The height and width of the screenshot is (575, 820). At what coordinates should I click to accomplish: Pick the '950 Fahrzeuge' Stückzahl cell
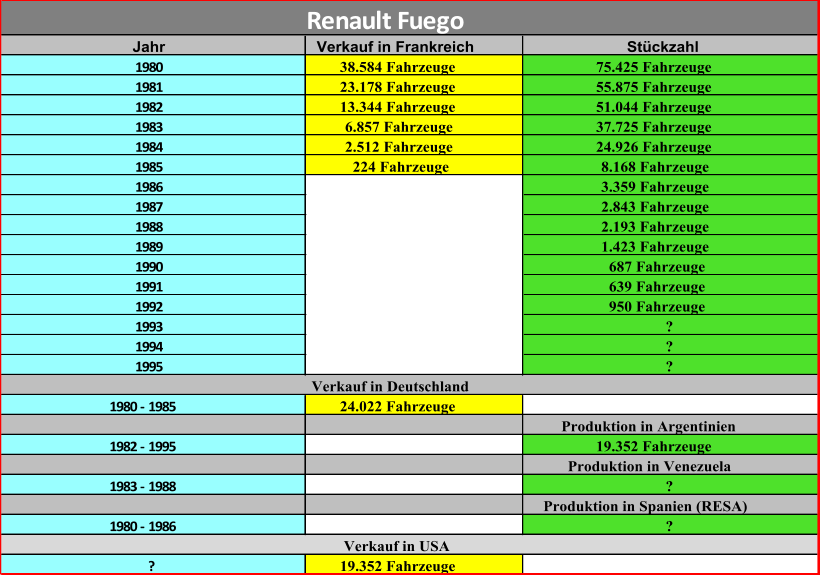click(x=670, y=305)
